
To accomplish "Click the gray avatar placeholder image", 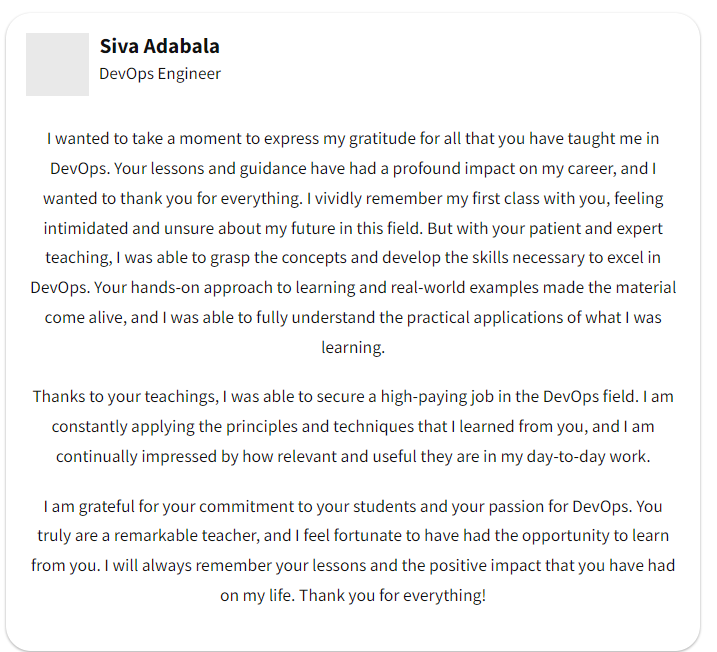I will (57, 64).
